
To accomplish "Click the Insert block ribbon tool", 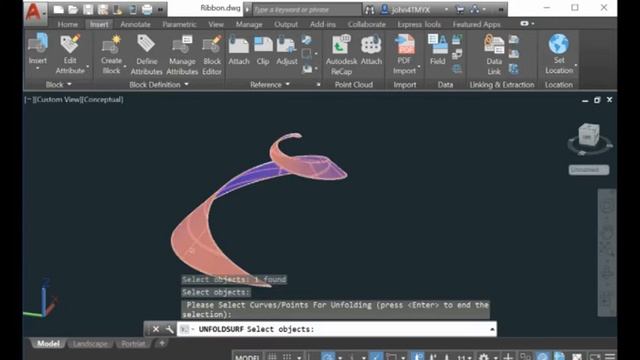I will point(38,52).
